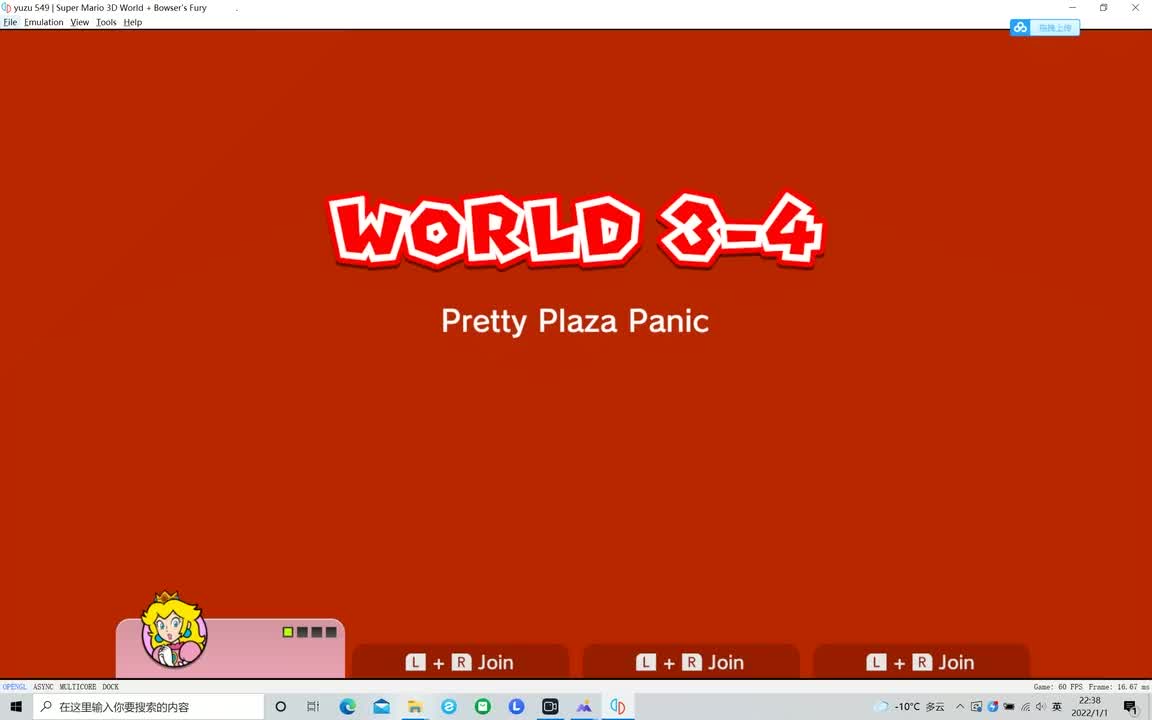Open the Help menu
Image resolution: width=1152 pixels, height=720 pixels.
pyautogui.click(x=132, y=22)
